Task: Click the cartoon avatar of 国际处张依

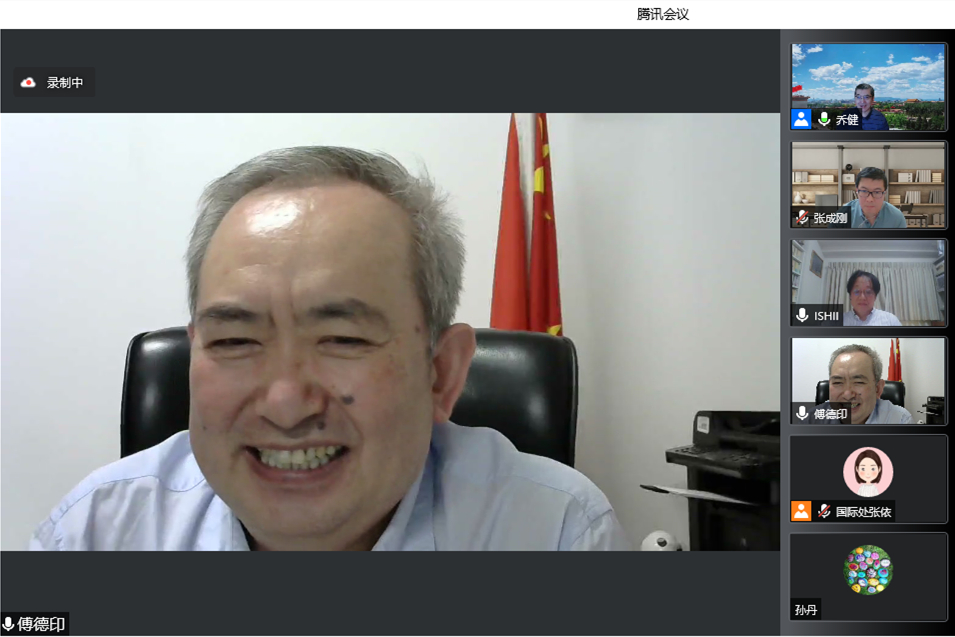Action: [867, 471]
